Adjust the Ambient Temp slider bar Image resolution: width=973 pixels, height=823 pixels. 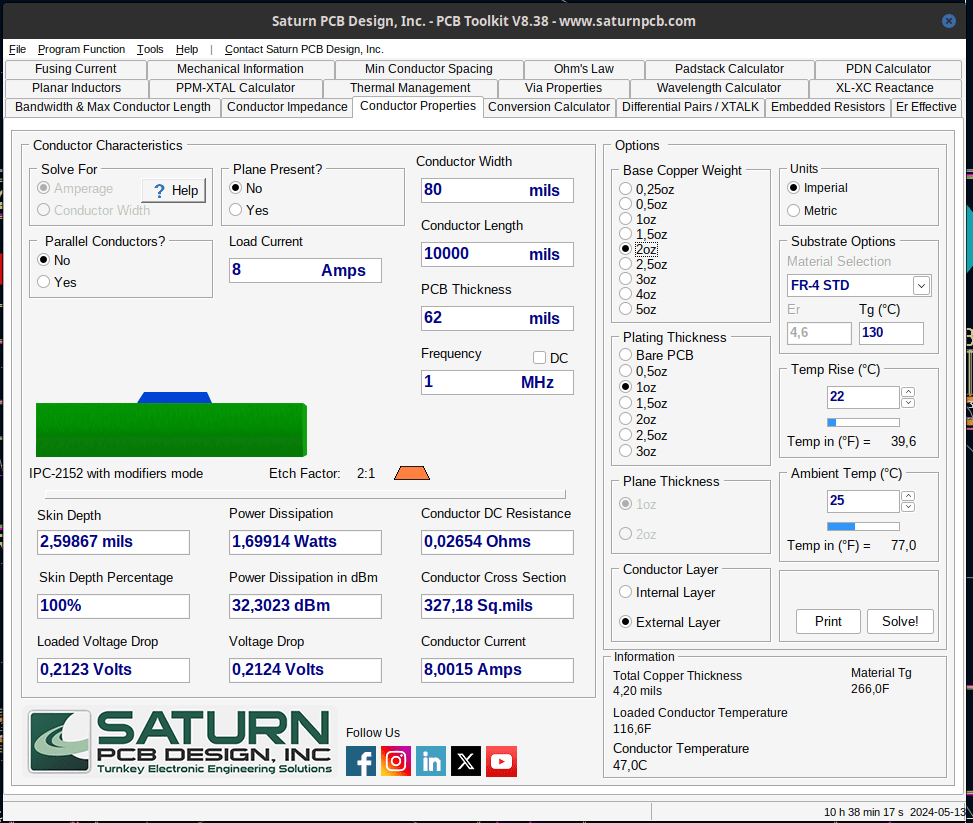[863, 526]
